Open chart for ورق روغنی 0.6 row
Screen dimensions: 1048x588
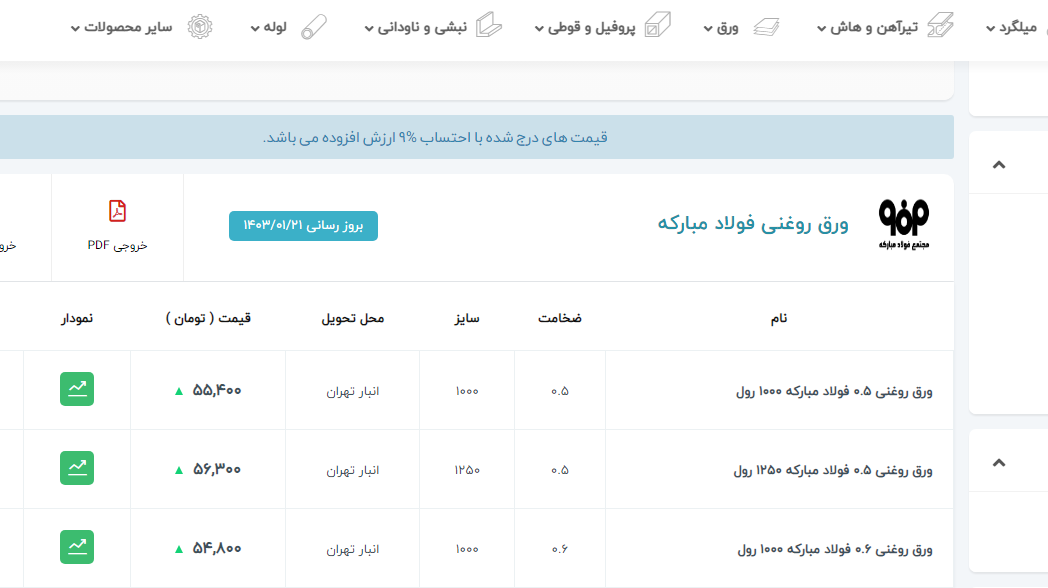pos(77,547)
